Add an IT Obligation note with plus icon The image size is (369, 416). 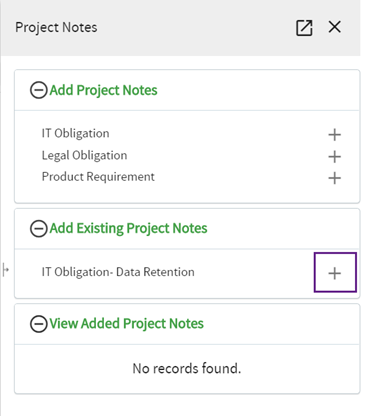pos(334,135)
